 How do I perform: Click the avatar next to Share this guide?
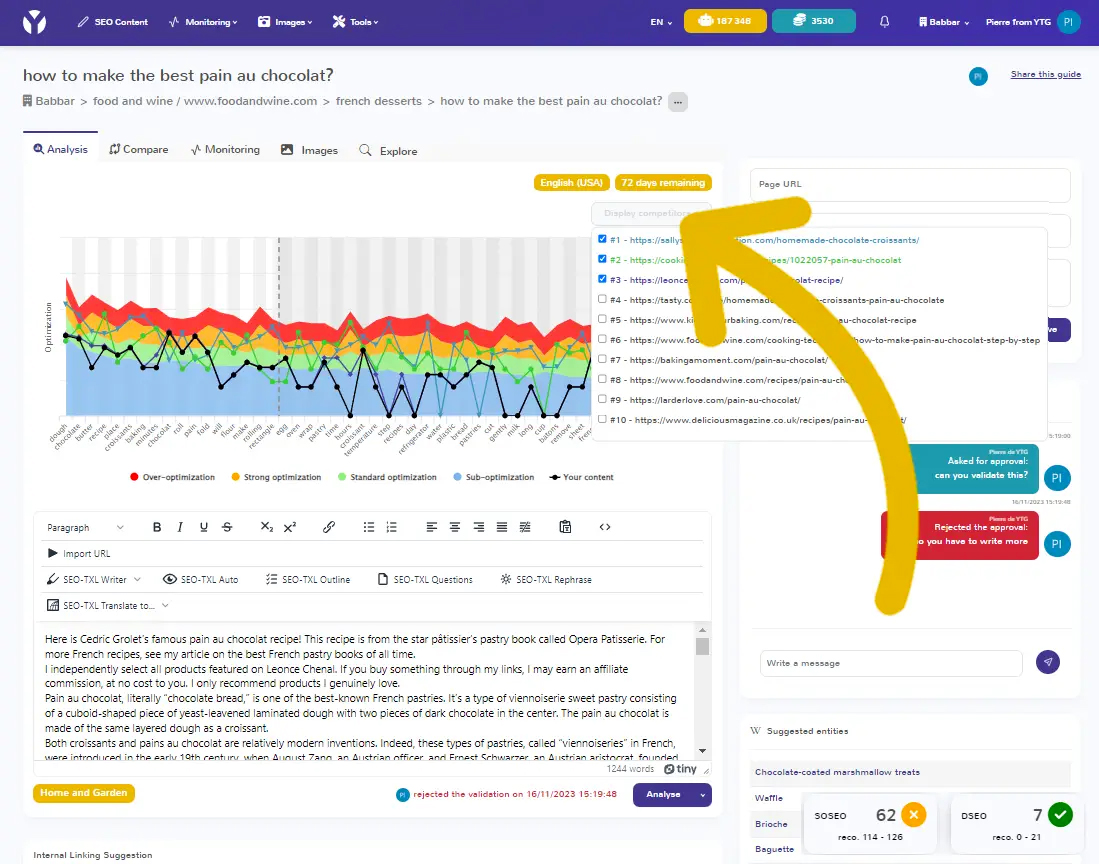click(978, 76)
